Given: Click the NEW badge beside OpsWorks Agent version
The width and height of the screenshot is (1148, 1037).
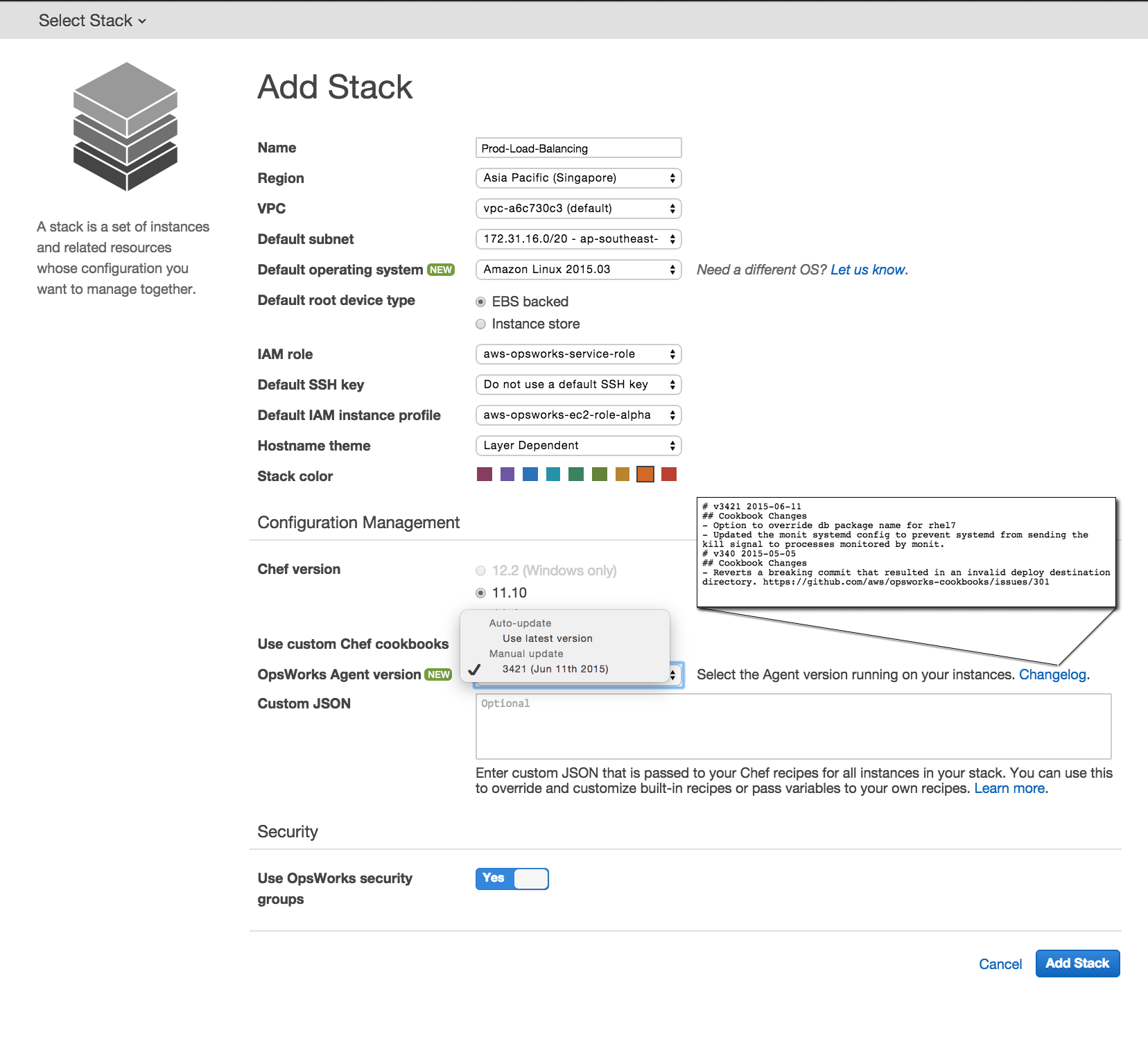Looking at the screenshot, I should coord(438,674).
